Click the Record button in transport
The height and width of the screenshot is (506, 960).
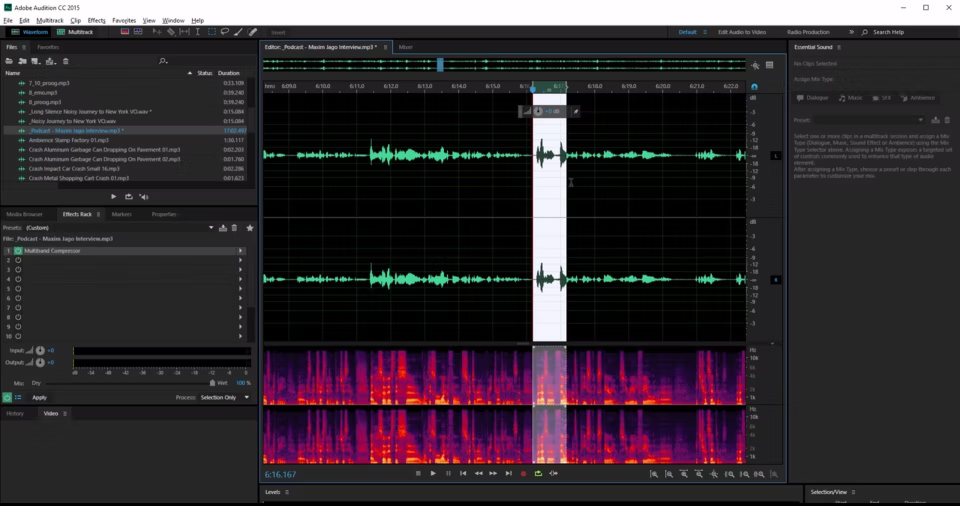523,473
